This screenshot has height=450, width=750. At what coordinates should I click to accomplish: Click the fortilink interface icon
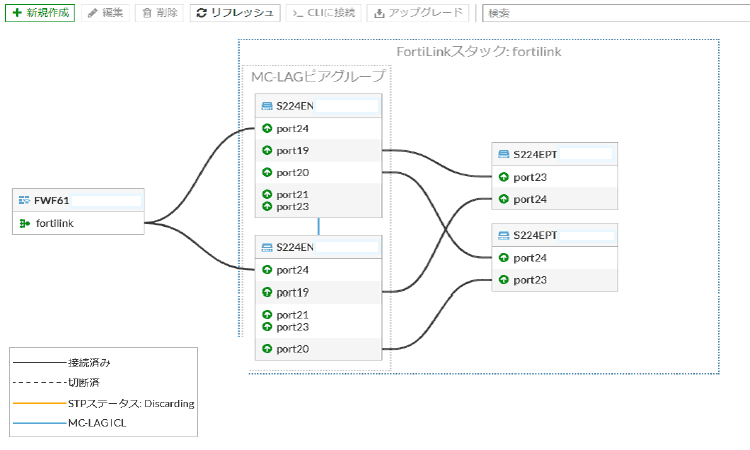24,223
